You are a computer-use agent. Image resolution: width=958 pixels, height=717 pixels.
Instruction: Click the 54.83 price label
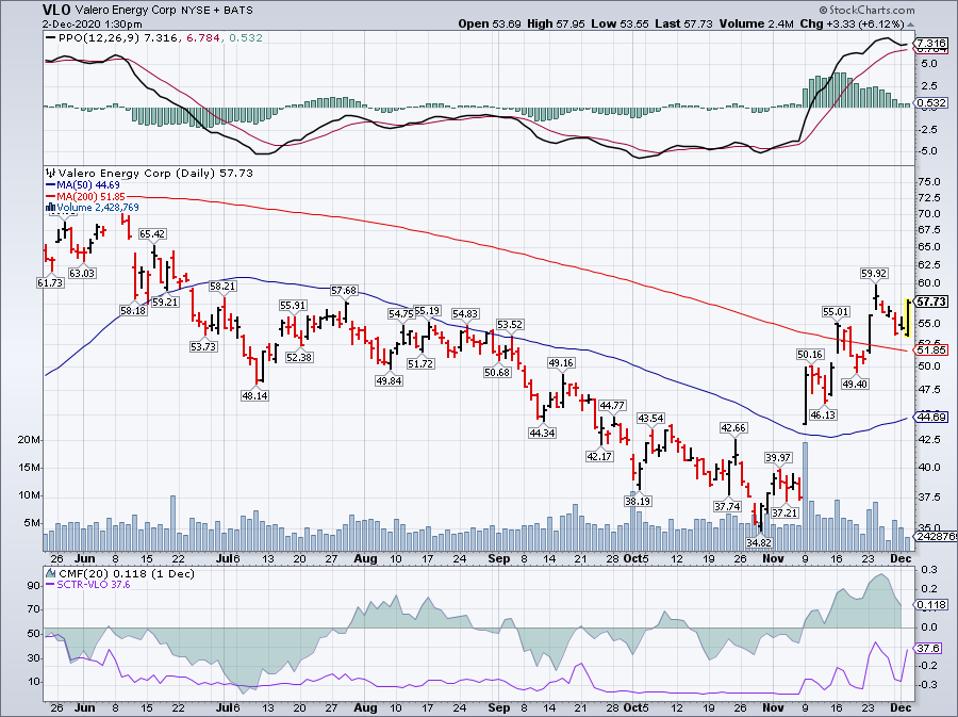click(x=465, y=314)
